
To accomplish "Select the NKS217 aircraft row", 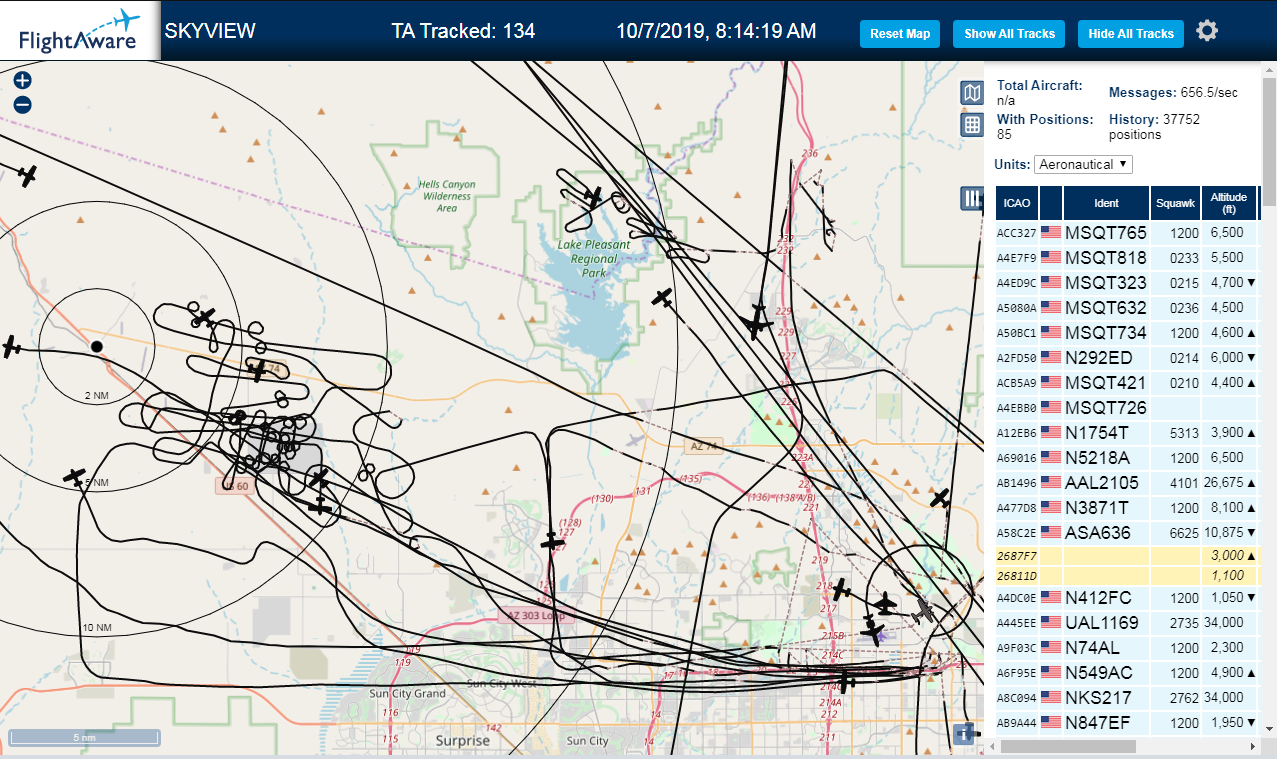I will coord(1126,698).
